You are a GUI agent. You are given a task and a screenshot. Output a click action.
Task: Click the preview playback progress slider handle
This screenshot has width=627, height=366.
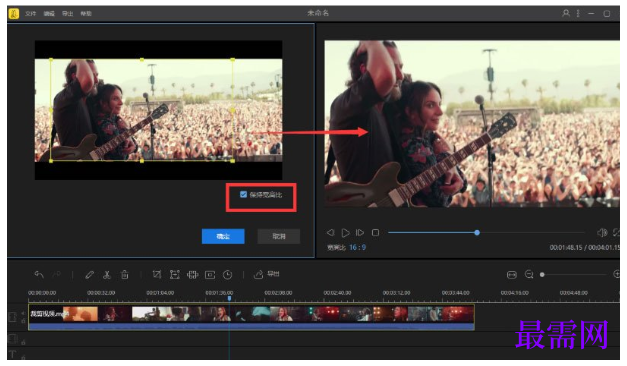pos(477,232)
